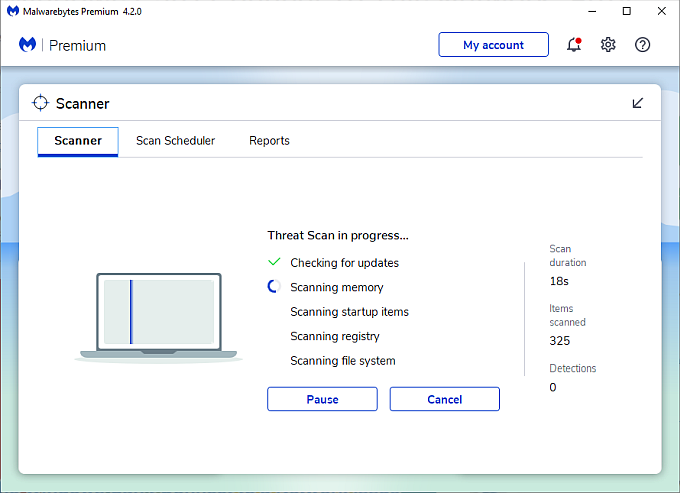Click 'Scanning registry' text
The height and width of the screenshot is (493, 680).
[335, 336]
